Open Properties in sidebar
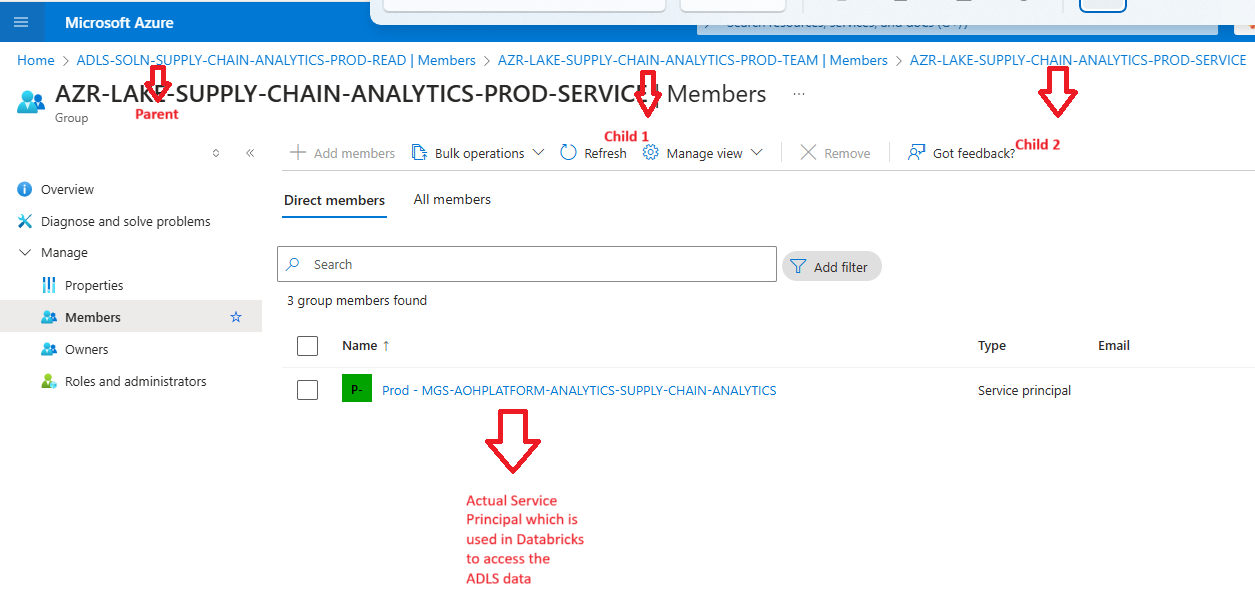The image size is (1255, 604). click(94, 285)
